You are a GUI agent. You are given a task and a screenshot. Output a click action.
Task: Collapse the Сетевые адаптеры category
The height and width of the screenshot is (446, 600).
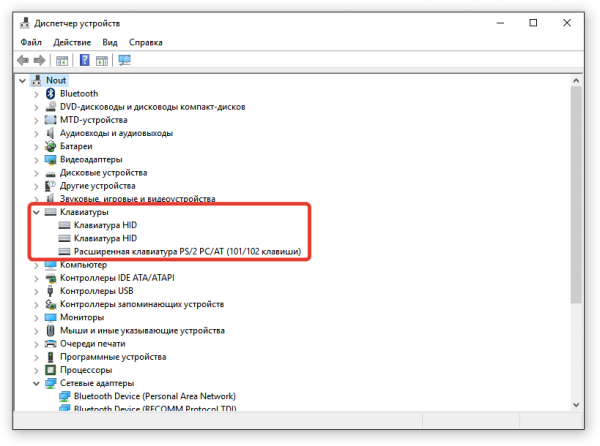tap(36, 383)
